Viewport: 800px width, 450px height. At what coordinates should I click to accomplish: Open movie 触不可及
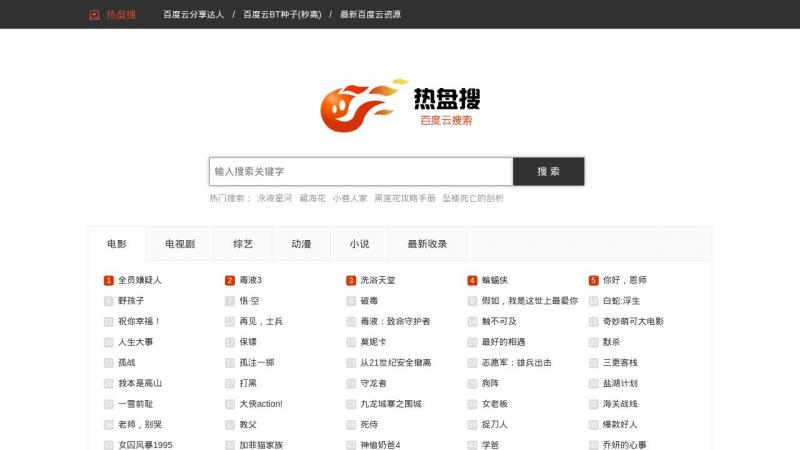coord(499,321)
